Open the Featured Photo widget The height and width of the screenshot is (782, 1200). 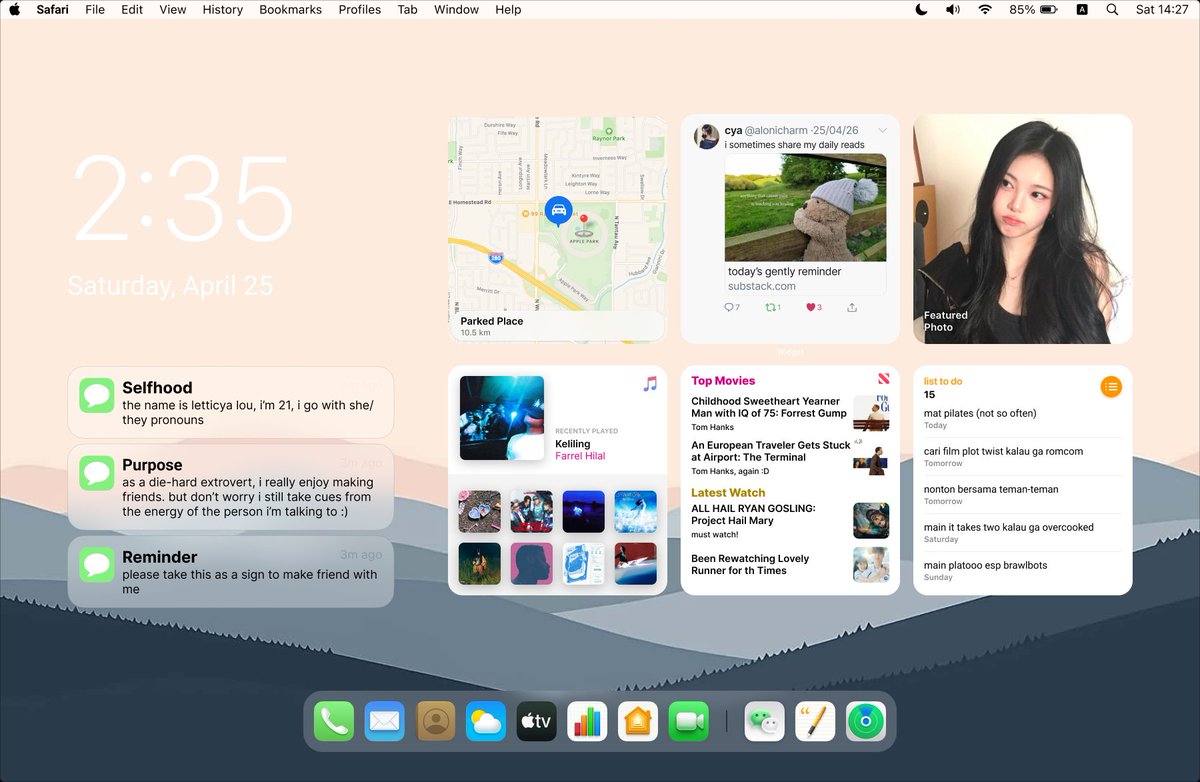click(1023, 229)
